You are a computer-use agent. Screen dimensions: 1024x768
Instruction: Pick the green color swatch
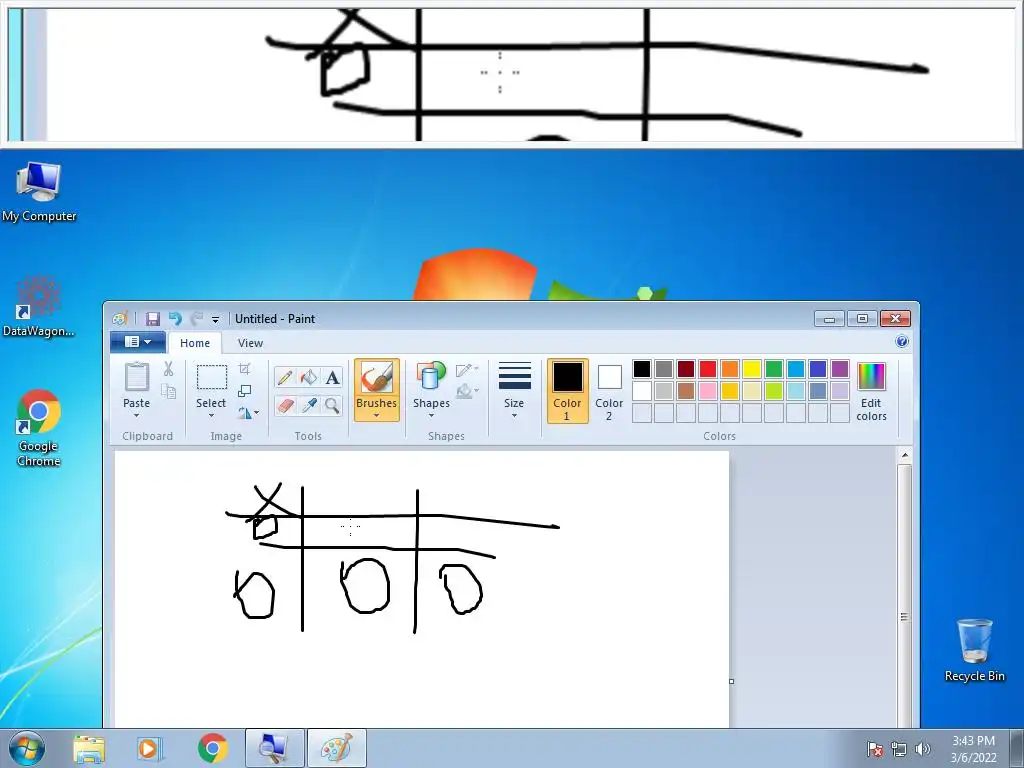(x=774, y=369)
